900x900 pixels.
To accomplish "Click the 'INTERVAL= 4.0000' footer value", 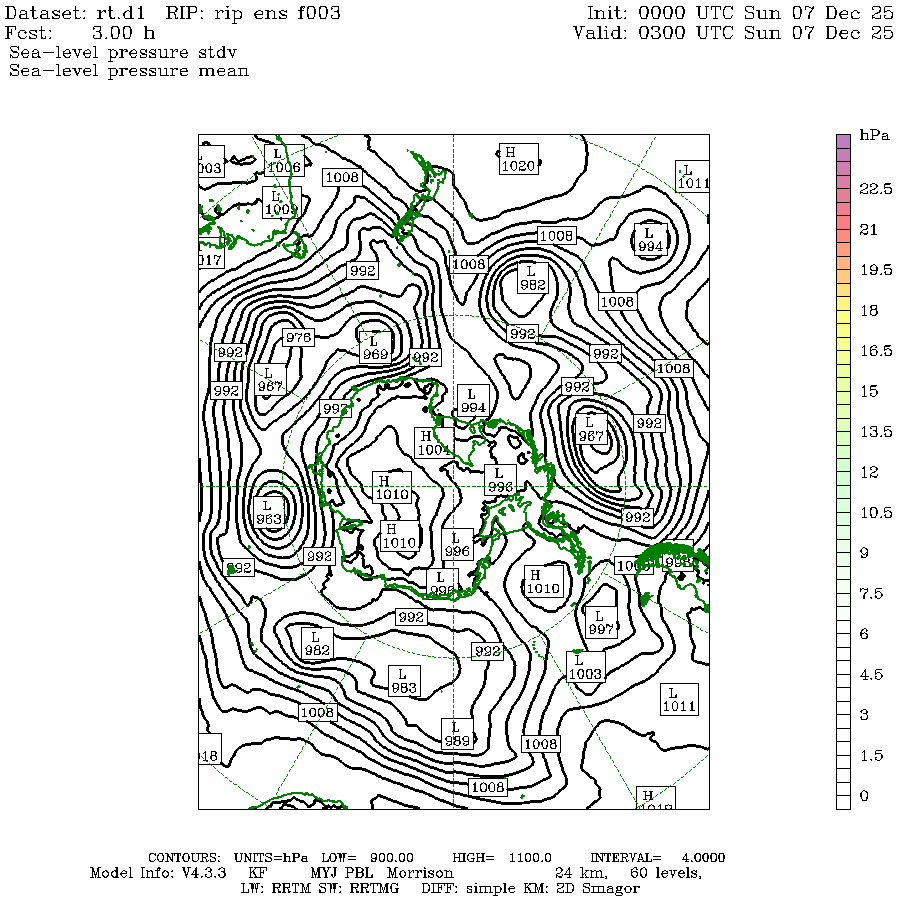I will coord(658,858).
